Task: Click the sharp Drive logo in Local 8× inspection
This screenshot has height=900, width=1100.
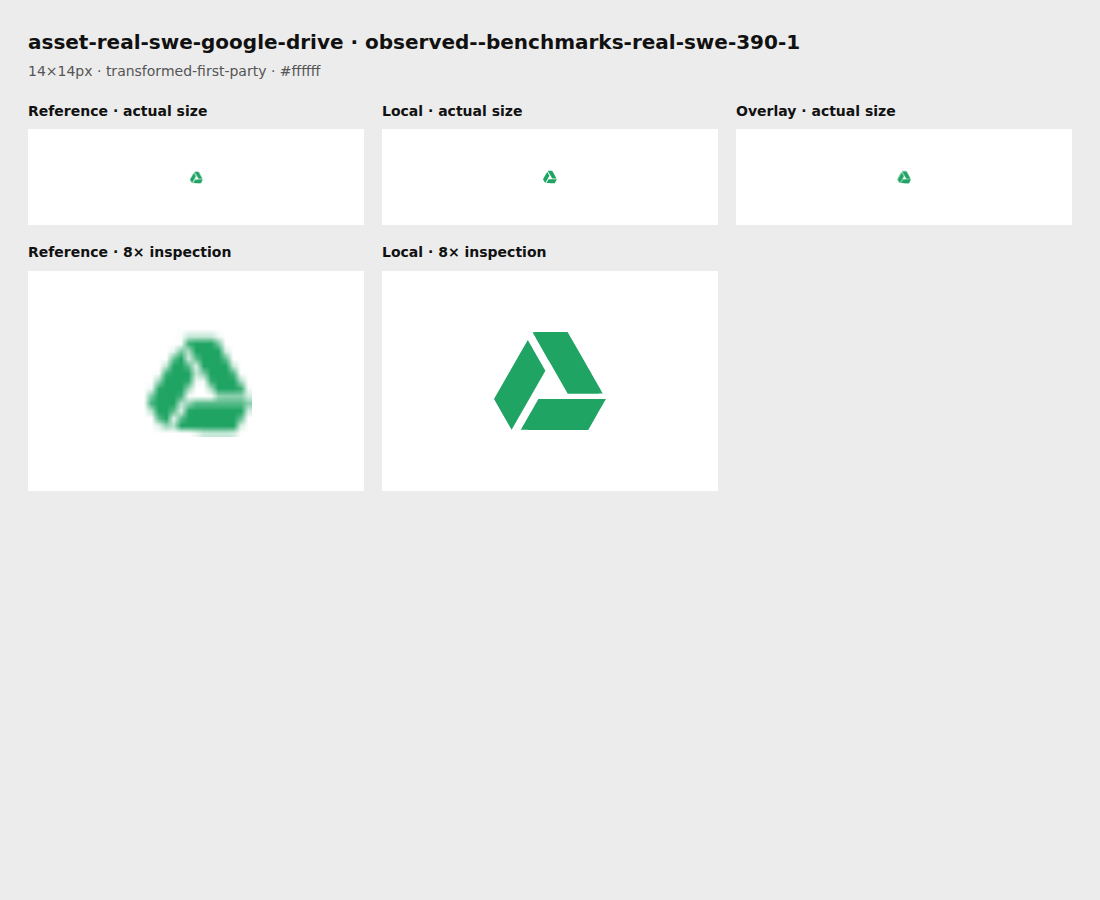Action: coord(550,381)
